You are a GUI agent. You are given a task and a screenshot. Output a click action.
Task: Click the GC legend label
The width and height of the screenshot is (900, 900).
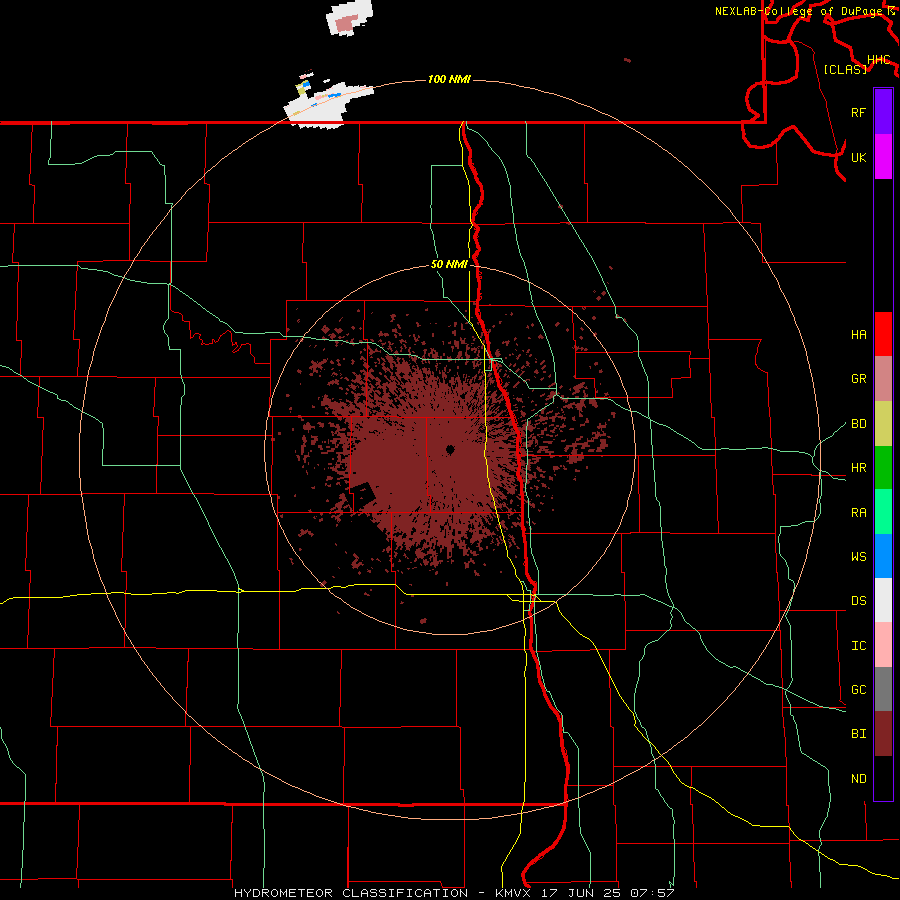858,690
